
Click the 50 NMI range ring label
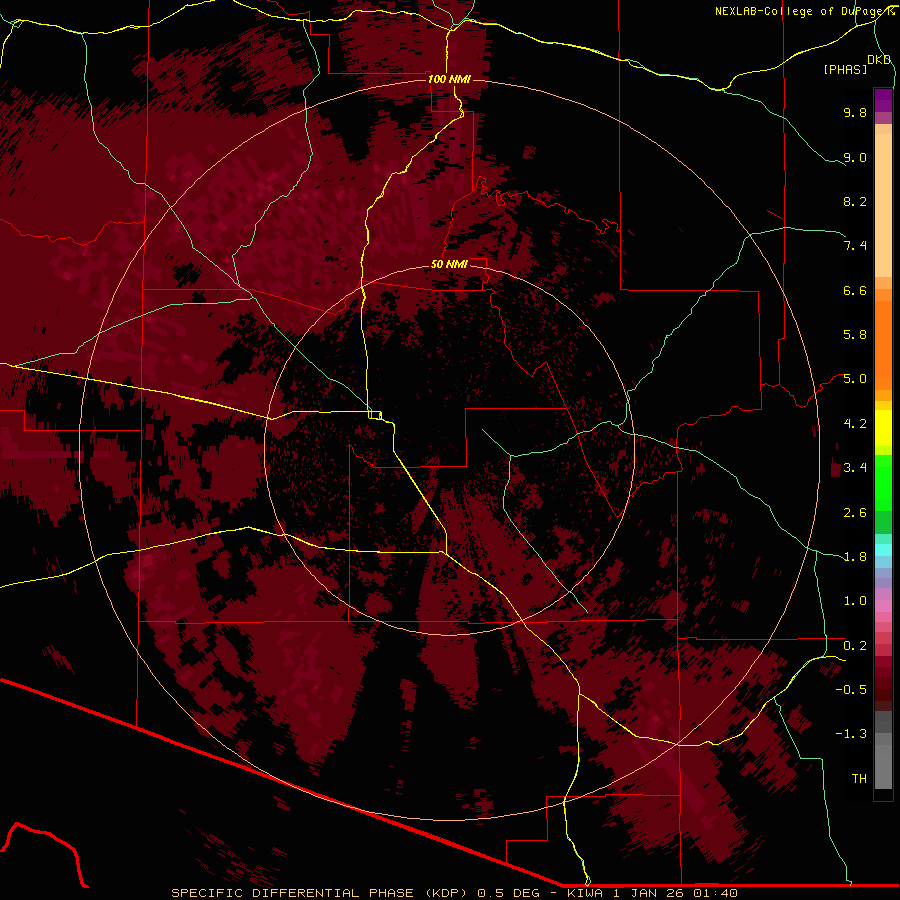point(449,264)
